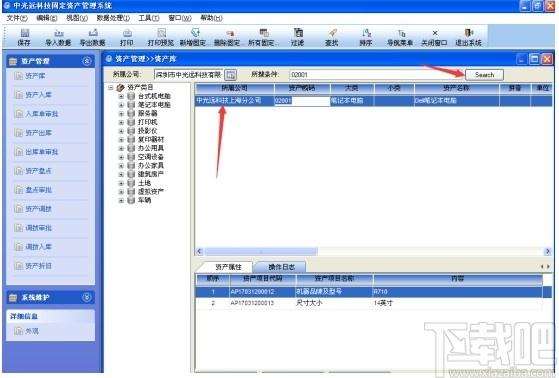This screenshot has height=378, width=559.
Task: Open 入库单审批 in the sidebar
Action: 36,114
